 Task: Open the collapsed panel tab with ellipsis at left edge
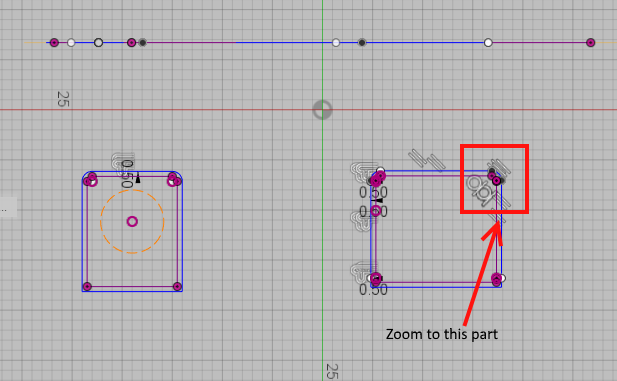click(x=8, y=207)
